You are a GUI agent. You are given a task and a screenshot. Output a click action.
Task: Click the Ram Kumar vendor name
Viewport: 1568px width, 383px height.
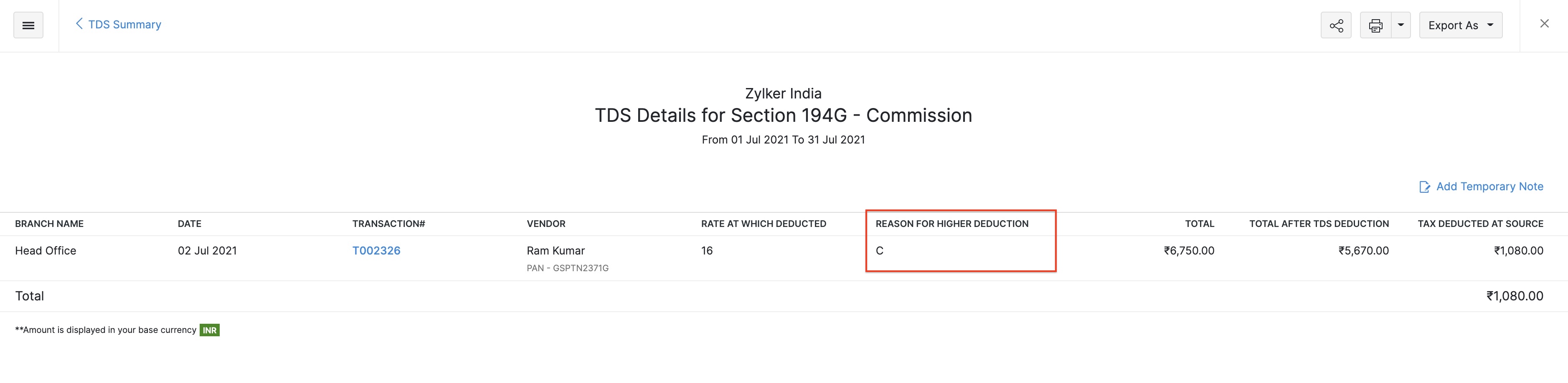click(x=556, y=250)
